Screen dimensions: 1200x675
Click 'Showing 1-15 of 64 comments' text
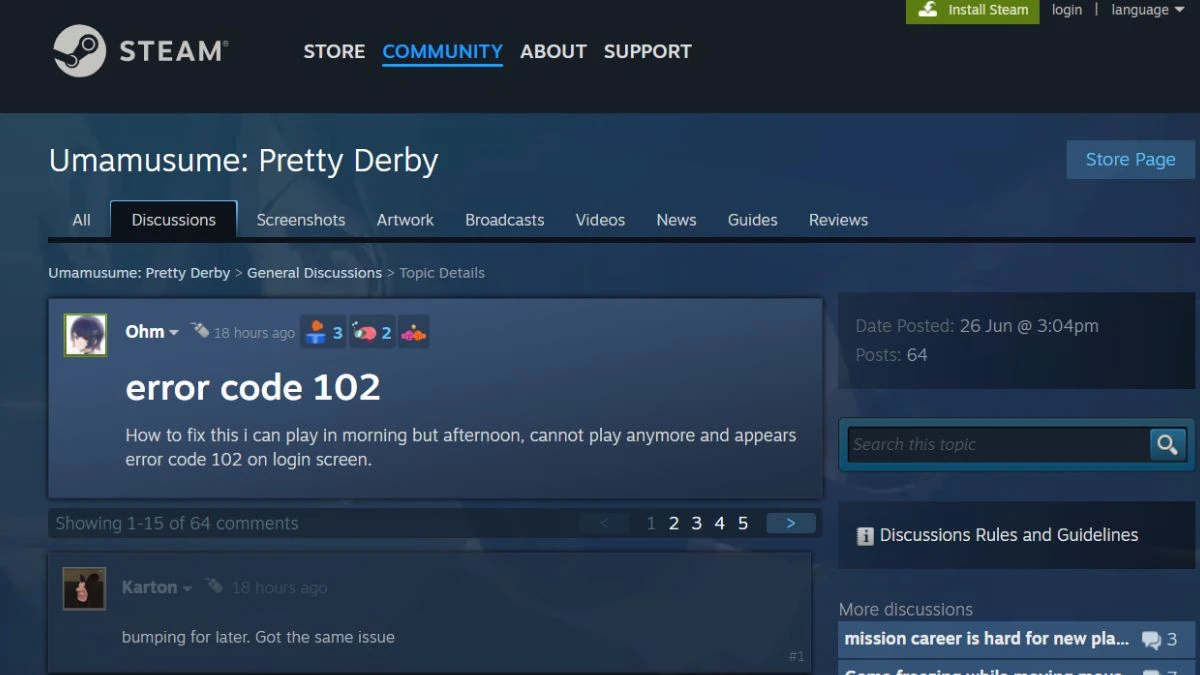point(176,523)
